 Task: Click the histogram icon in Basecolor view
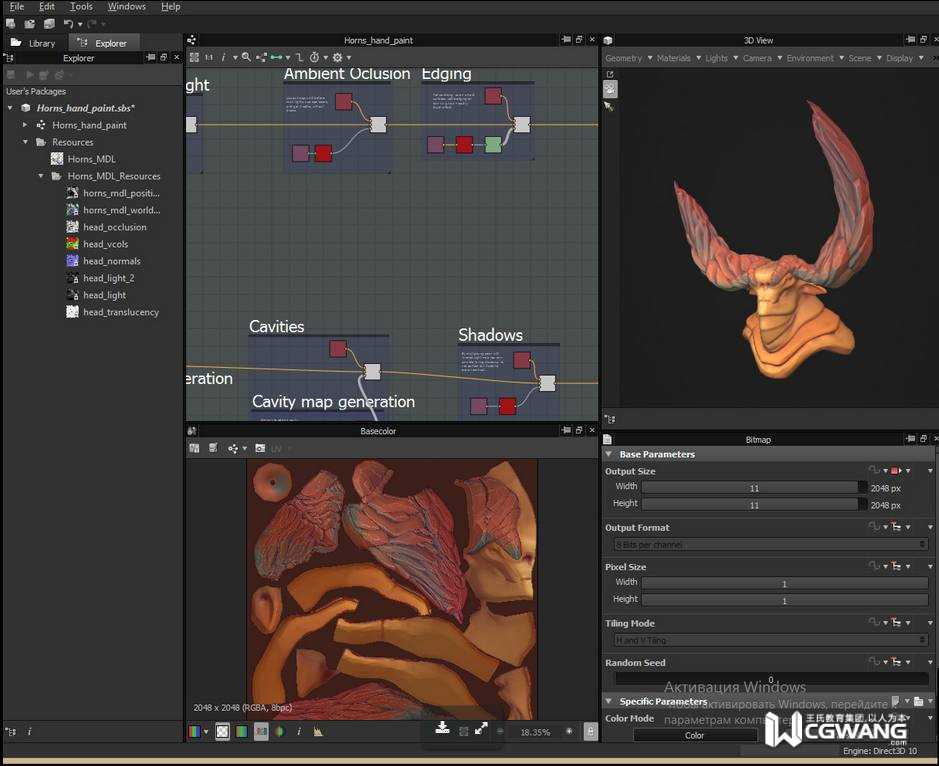[x=318, y=732]
